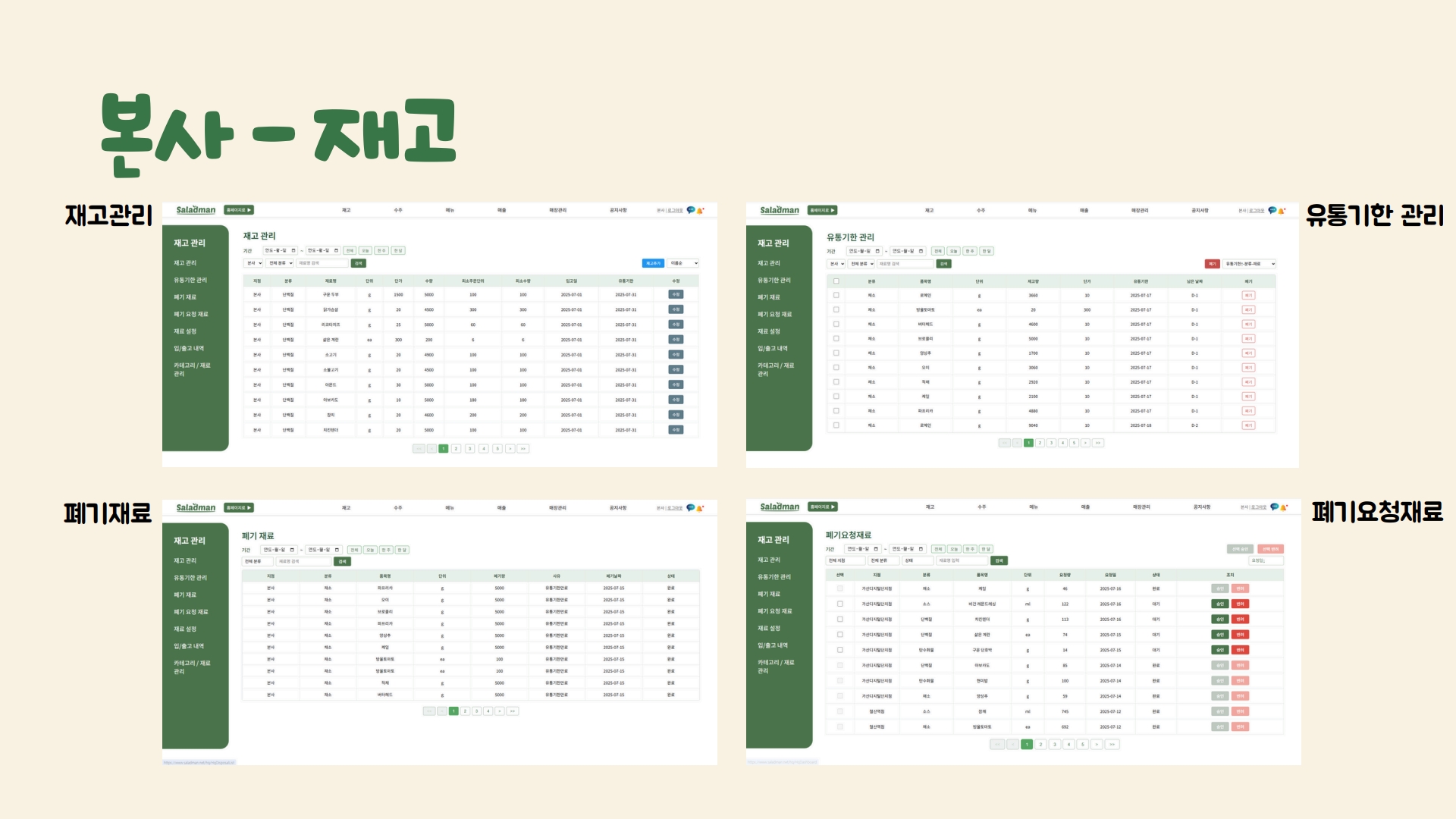The height and width of the screenshot is (819, 1456).
Task: Open the 이름순 sort dropdown on 재고 관리 page
Action: coord(683,263)
